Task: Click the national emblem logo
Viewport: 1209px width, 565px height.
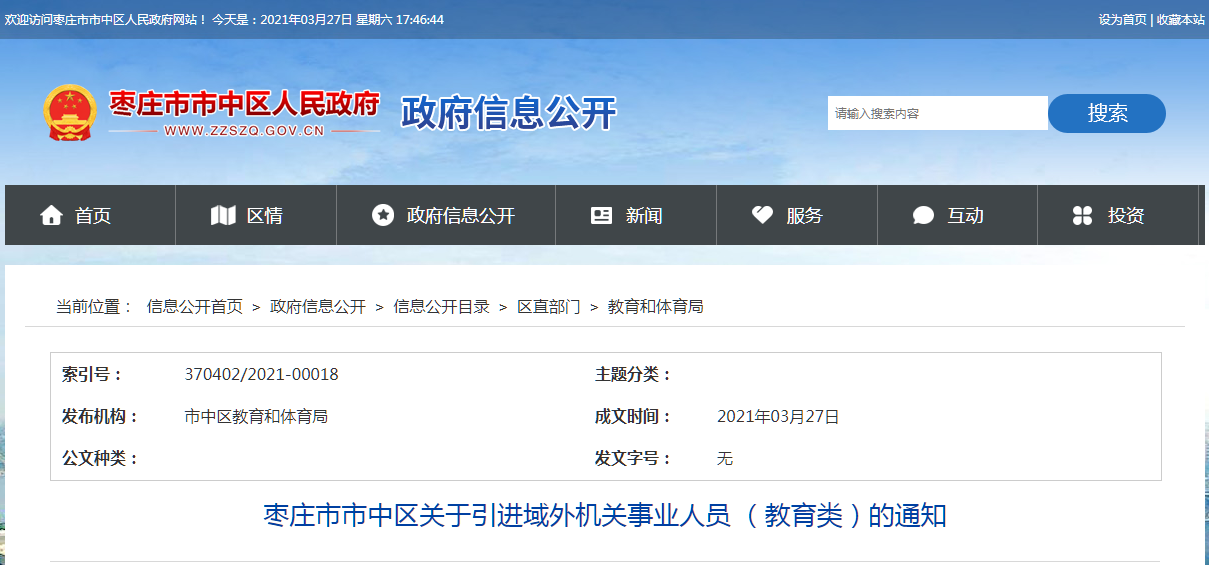Action: pyautogui.click(x=70, y=113)
